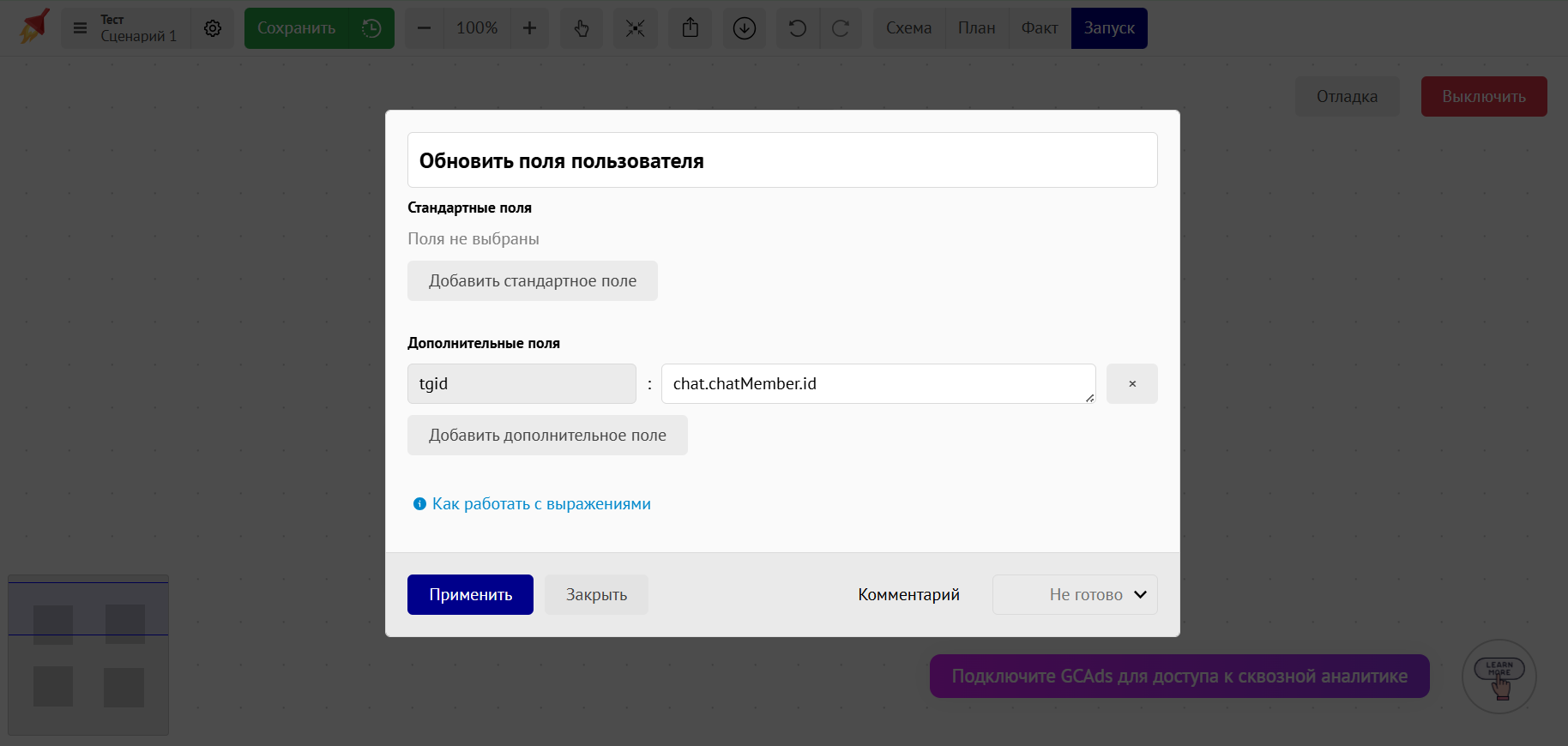Click the Применить button
This screenshot has height=746, width=1568.
click(470, 594)
